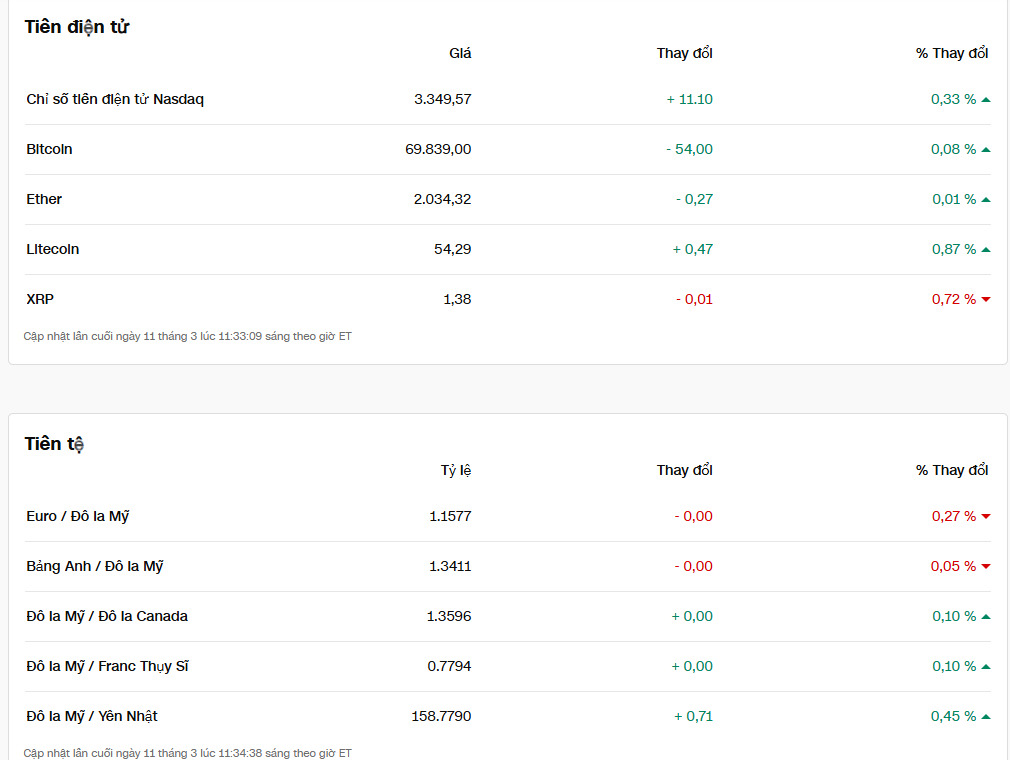This screenshot has height=760, width=1010.
Task: Open Euro / Đô la Mỹ currency pair
Action: coord(78,516)
